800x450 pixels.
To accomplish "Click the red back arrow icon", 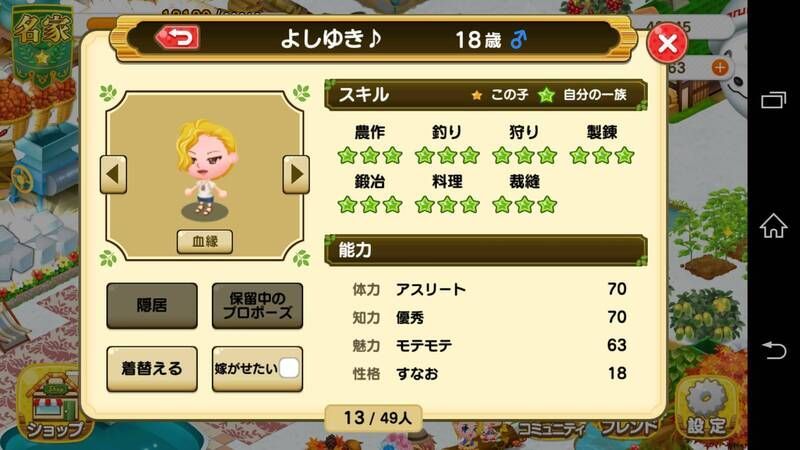I will 177,38.
